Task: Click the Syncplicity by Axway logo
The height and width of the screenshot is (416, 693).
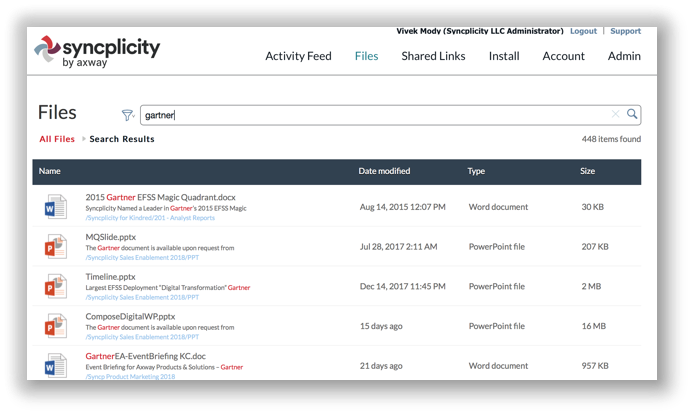Action: [x=96, y=53]
